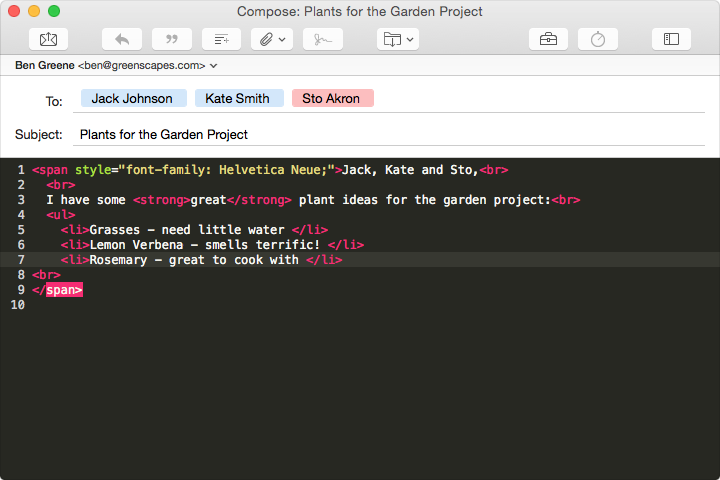Image resolution: width=720 pixels, height=480 pixels.
Task: Click the timer stopwatch toolbar icon
Action: (598, 39)
